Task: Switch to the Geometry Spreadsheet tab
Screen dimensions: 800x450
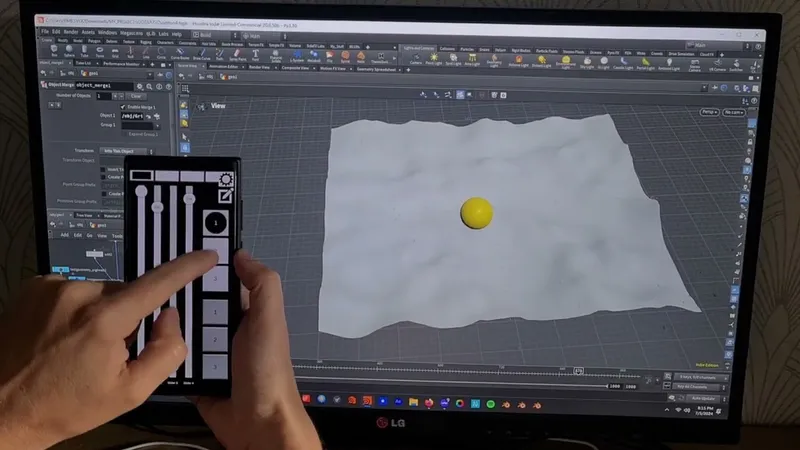Action: (377, 69)
